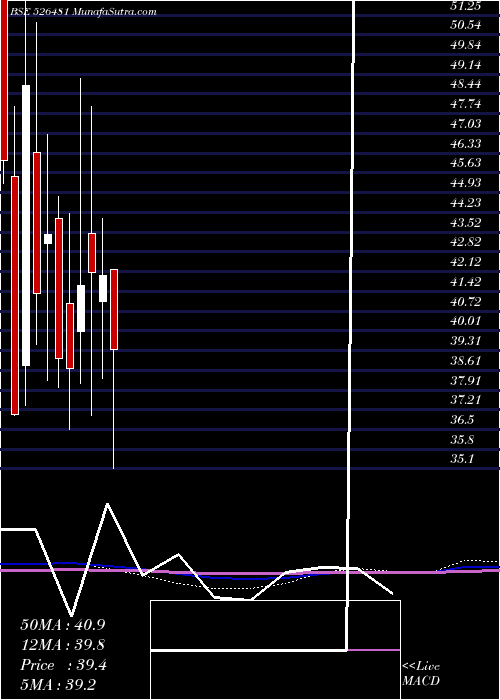Select the 42.82 price axis label
Viewport: 500px width, 700px height.
tap(466, 242)
